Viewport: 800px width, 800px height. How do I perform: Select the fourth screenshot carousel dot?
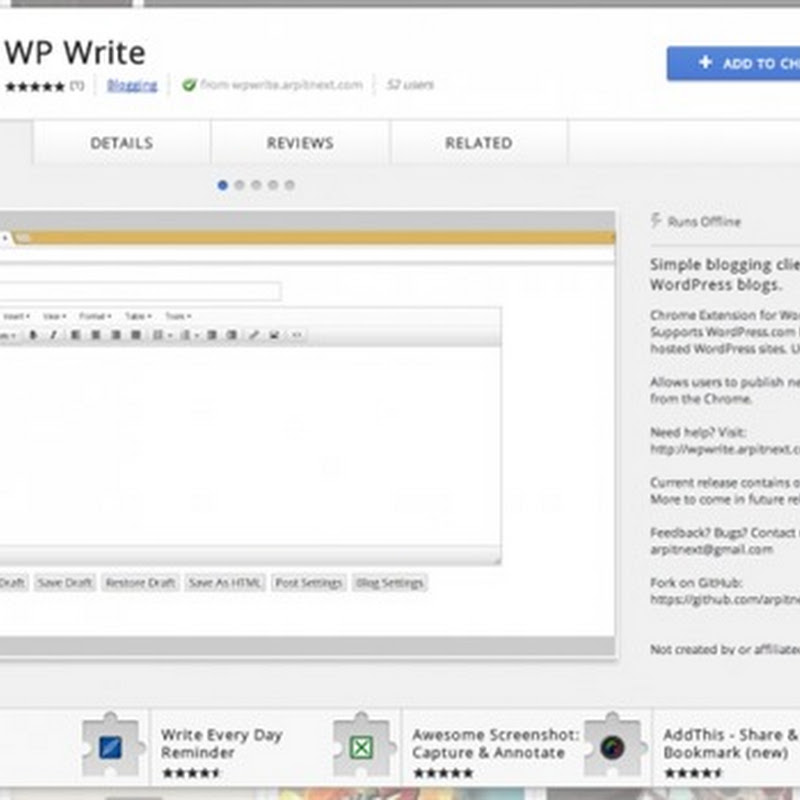pyautogui.click(x=273, y=185)
